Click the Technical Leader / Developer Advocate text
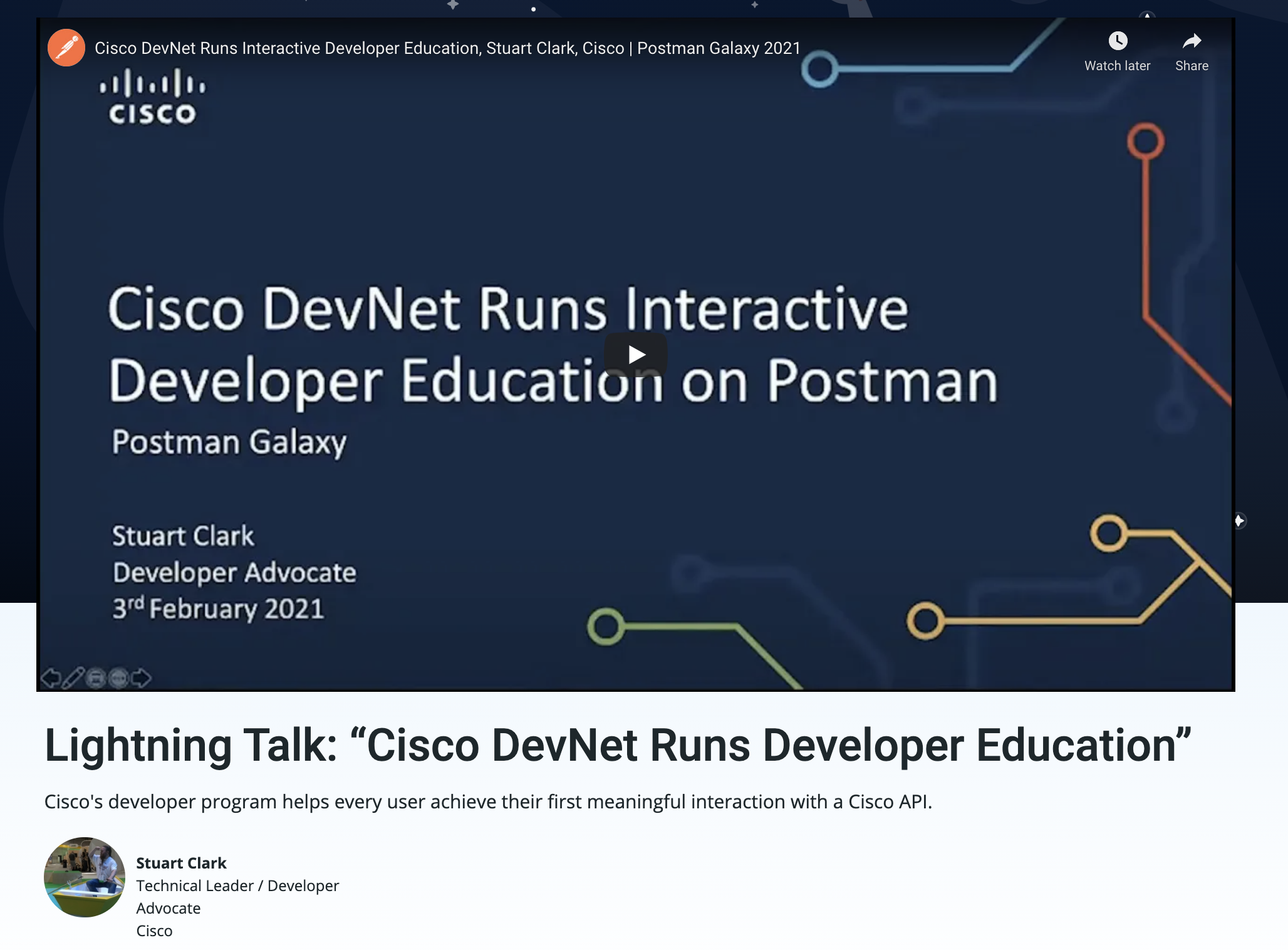This screenshot has height=950, width=1288. [x=237, y=886]
